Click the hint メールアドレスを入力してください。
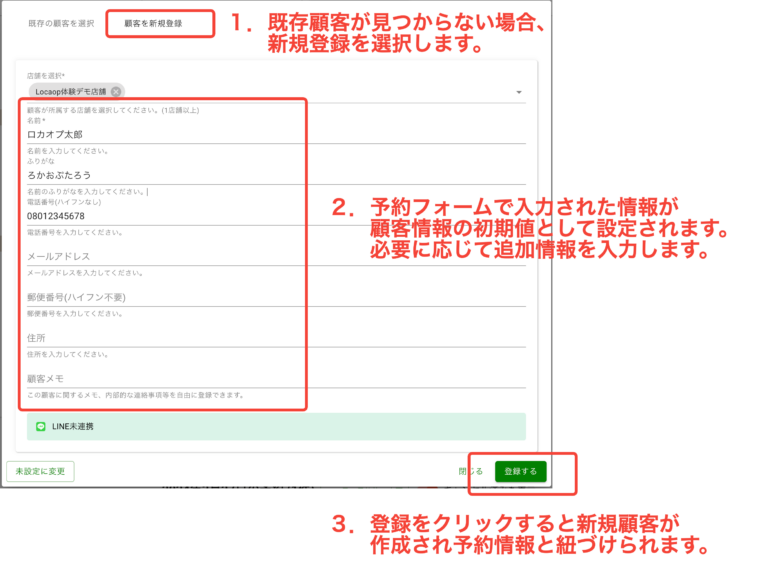This screenshot has width=768, height=577. click(85, 273)
